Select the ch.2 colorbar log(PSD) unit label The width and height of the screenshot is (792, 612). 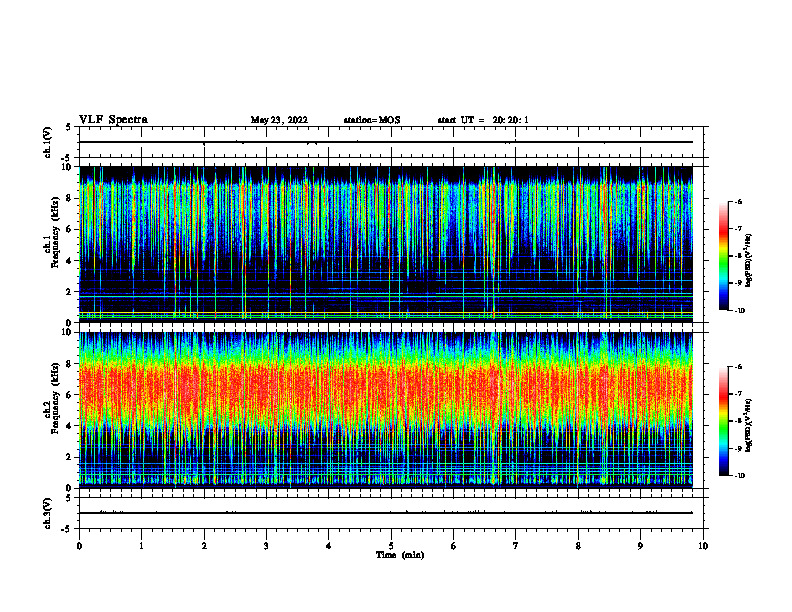tap(749, 425)
